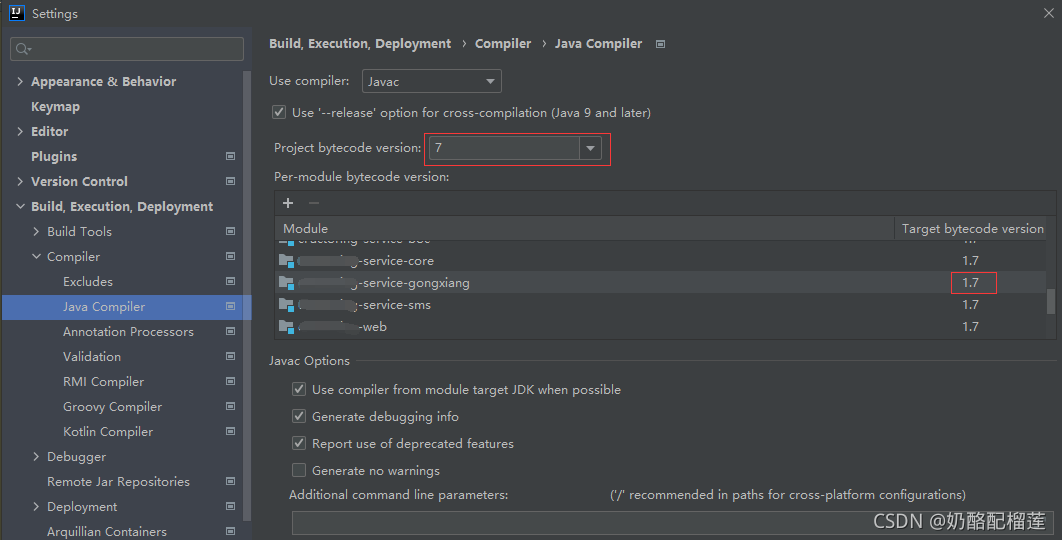The width and height of the screenshot is (1062, 540).
Task: Click project-level icon beside Build Tools
Action: (x=230, y=232)
